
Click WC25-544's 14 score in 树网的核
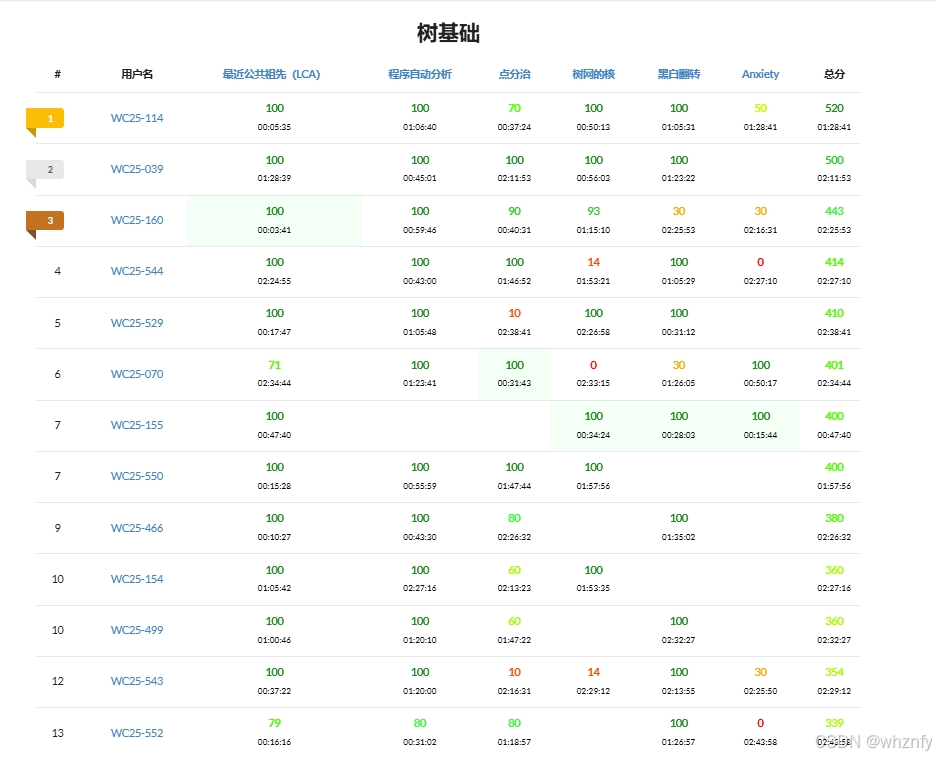[x=593, y=262]
